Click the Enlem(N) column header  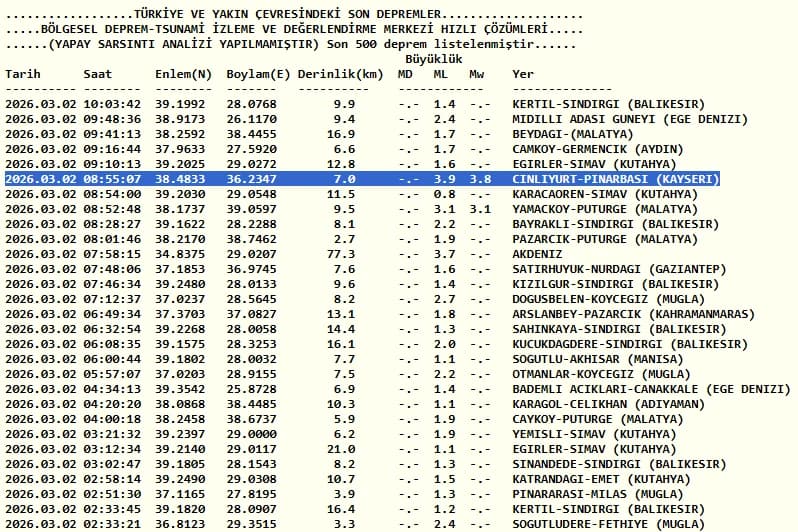tap(183, 75)
